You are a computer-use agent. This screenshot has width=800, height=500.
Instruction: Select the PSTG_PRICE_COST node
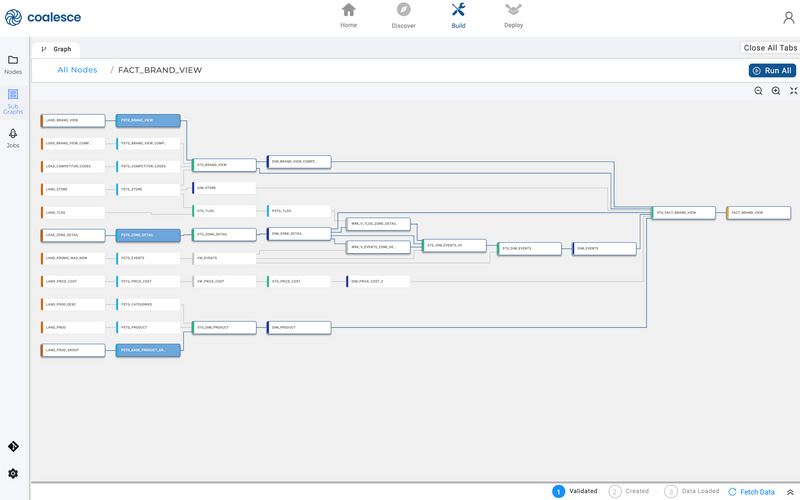(x=148, y=282)
